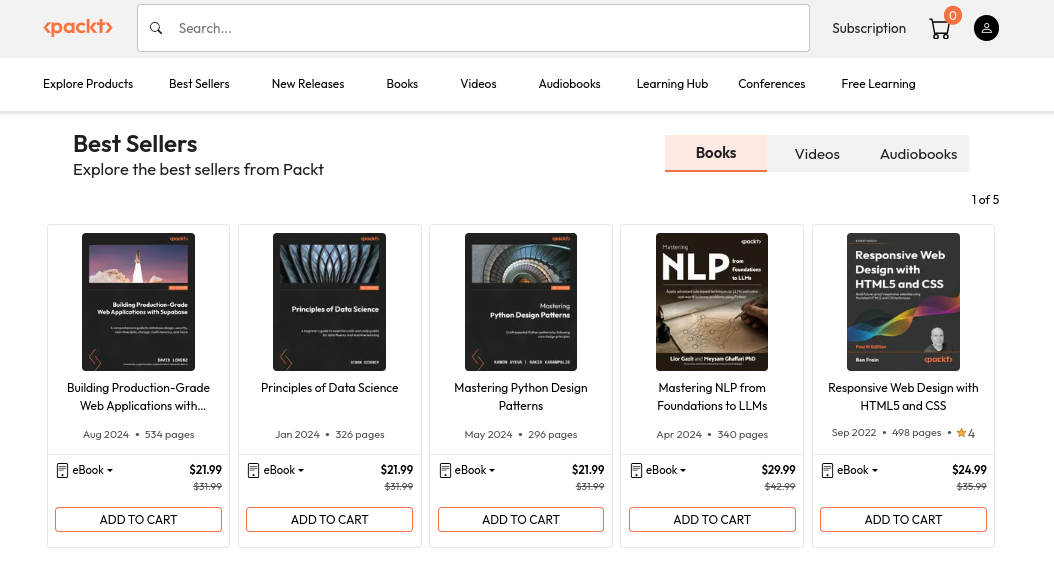This screenshot has height=574, width=1054.
Task: Open Learning Hub nav item
Action: [x=672, y=84]
